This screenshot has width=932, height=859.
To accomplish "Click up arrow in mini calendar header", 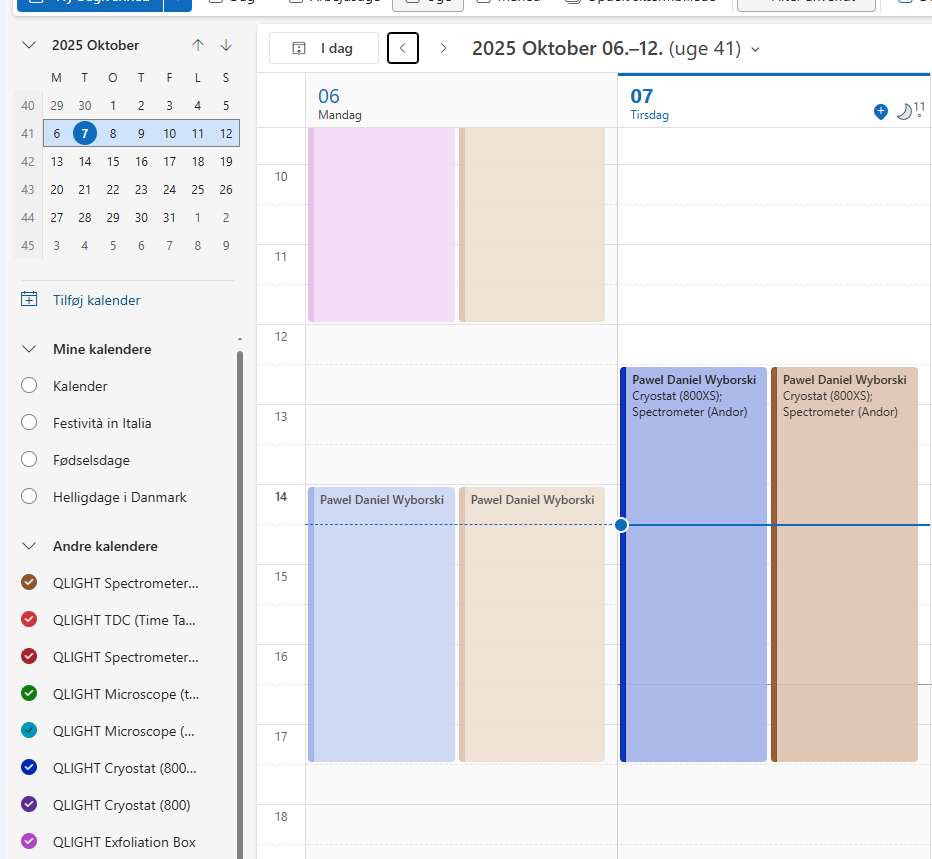I will click(x=198, y=45).
